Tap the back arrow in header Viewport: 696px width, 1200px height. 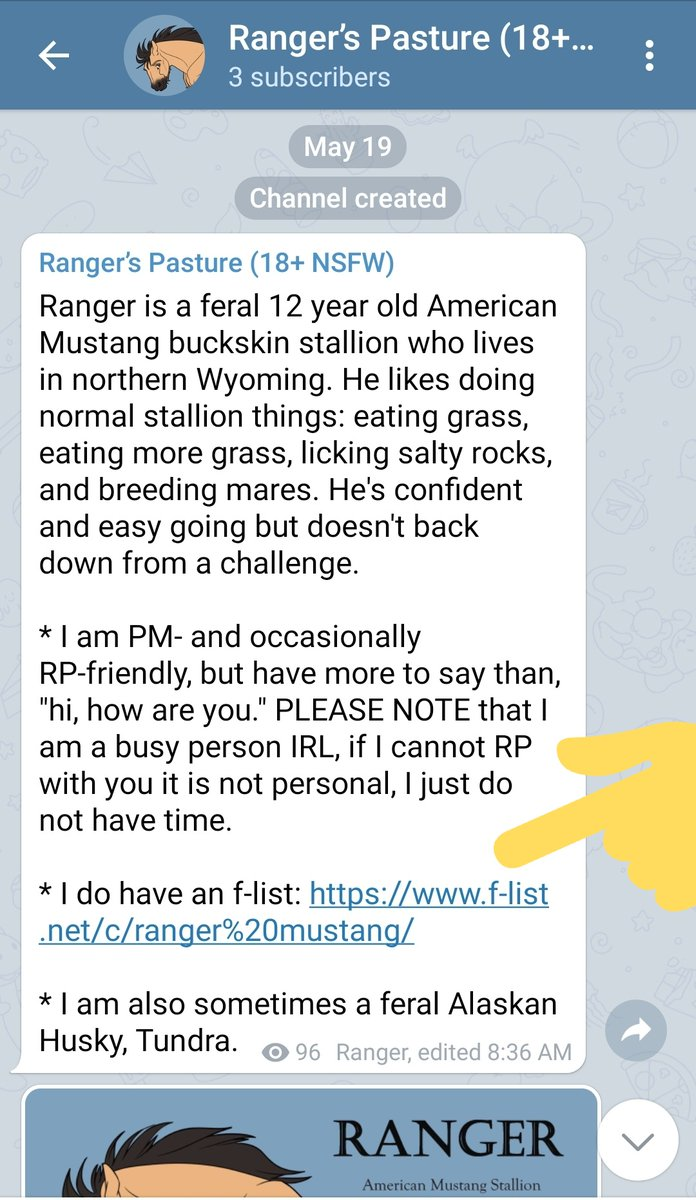tap(54, 56)
